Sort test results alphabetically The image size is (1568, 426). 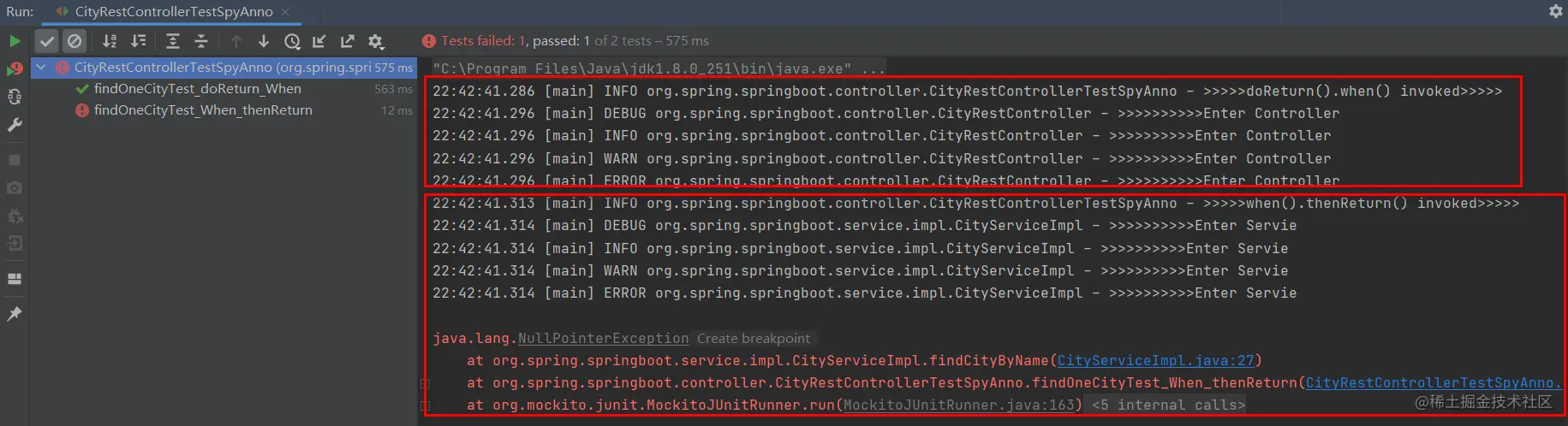pyautogui.click(x=110, y=41)
